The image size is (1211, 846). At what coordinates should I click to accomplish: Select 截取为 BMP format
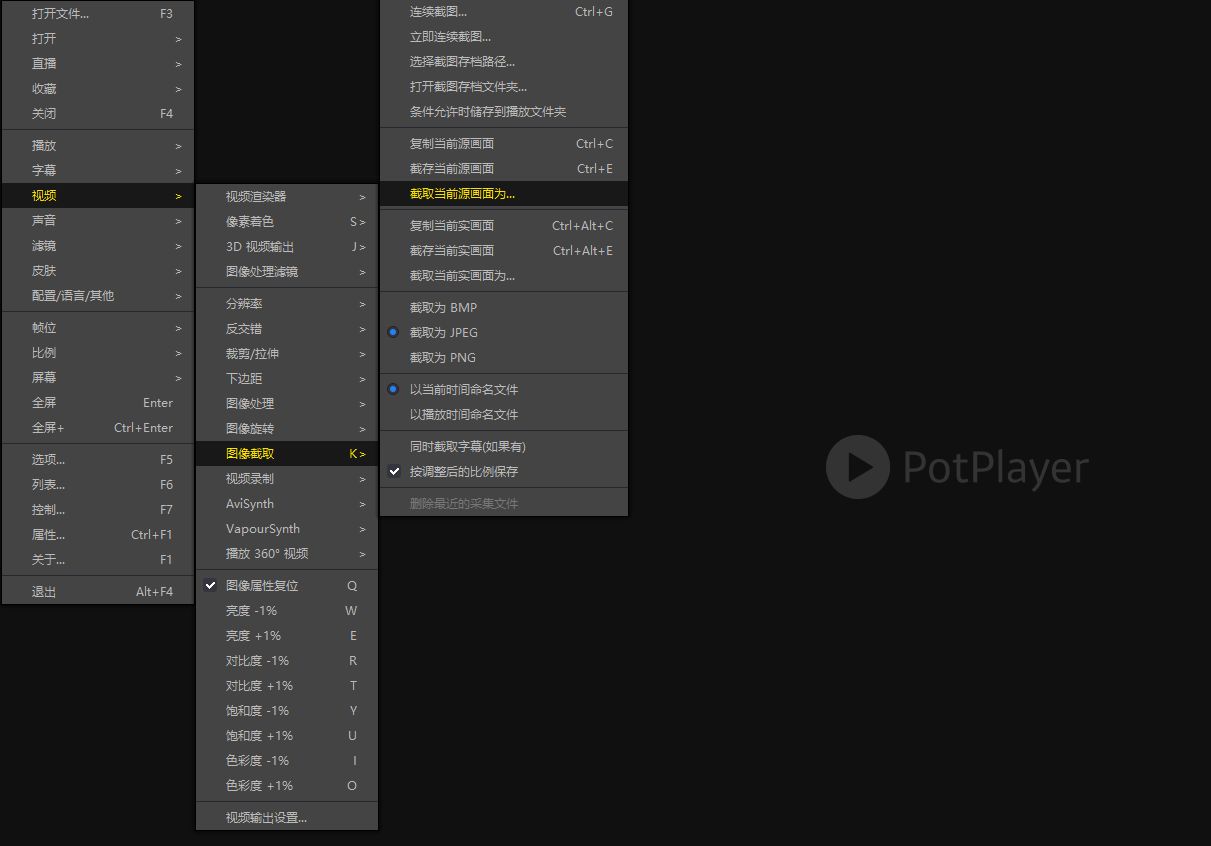pyautogui.click(x=504, y=307)
